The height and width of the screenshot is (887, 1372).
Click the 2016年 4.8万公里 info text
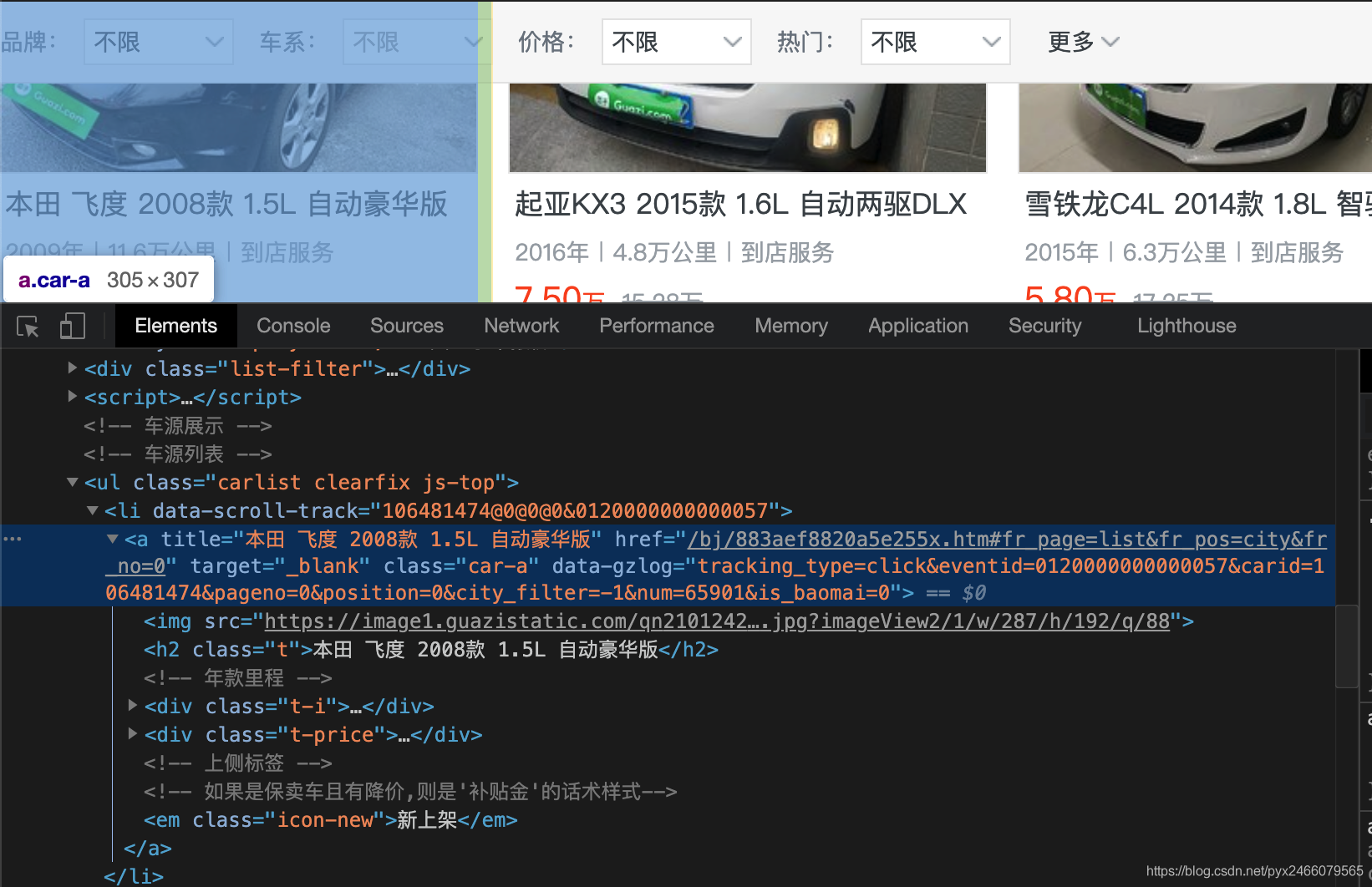(x=674, y=252)
